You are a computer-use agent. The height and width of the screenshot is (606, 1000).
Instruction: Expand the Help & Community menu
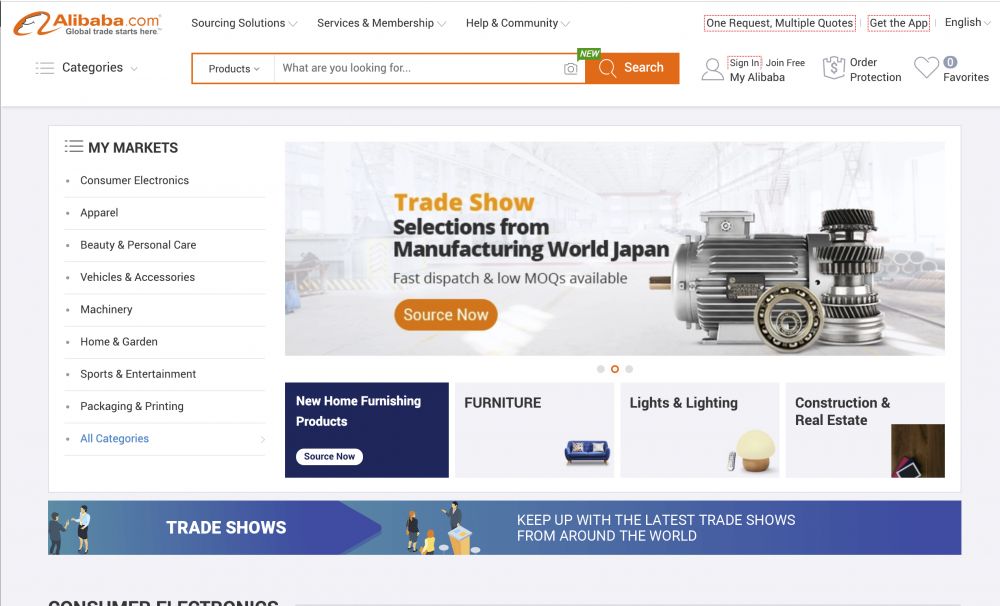point(518,23)
